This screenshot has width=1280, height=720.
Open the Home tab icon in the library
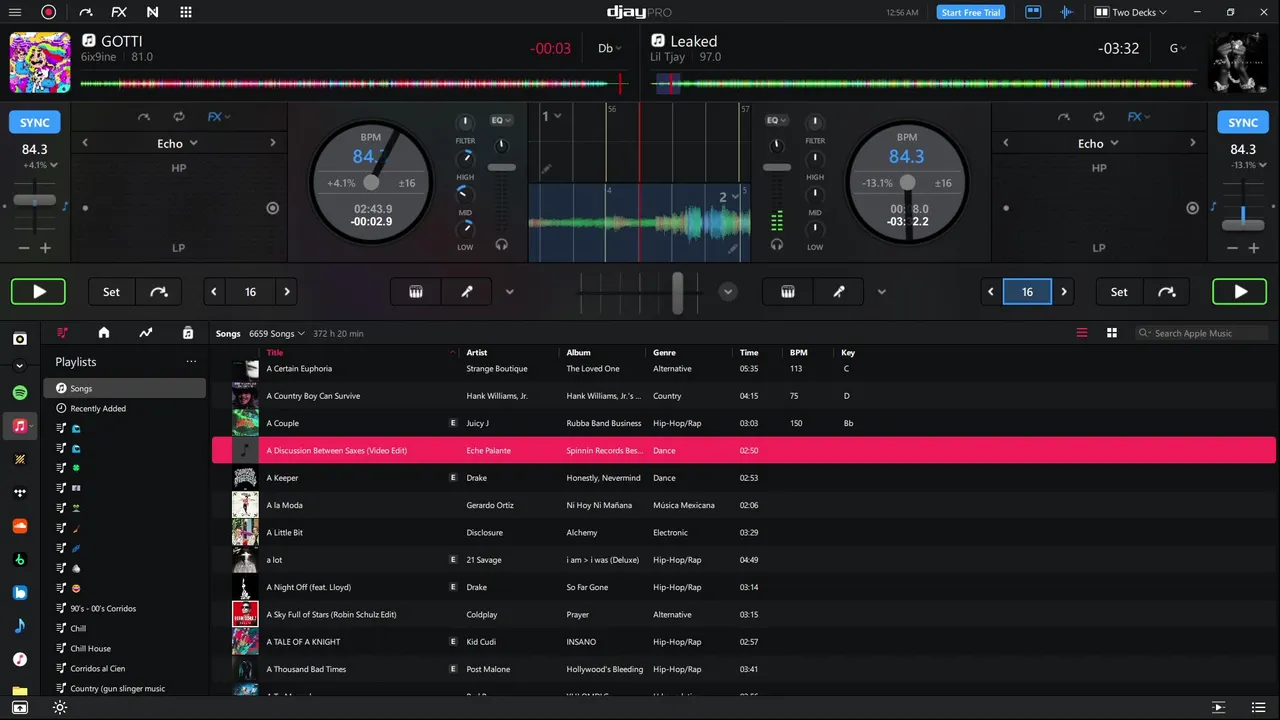coord(104,333)
